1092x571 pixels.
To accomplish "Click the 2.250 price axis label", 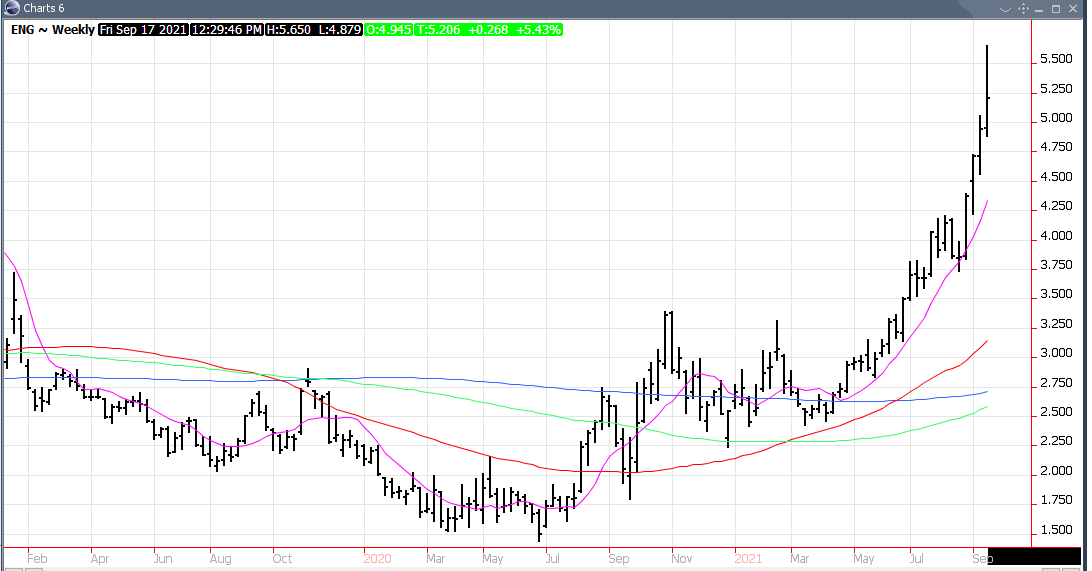I will tap(1056, 441).
